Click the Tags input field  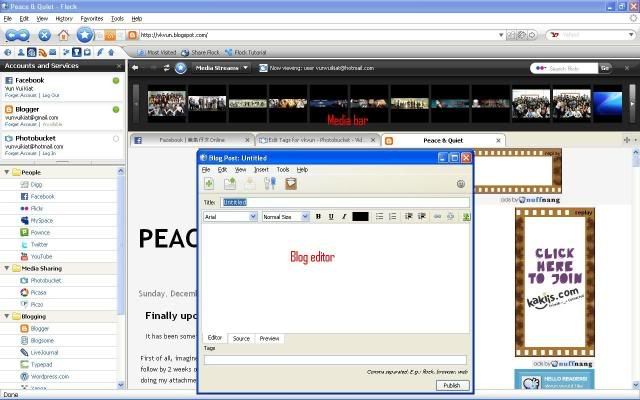(x=335, y=360)
